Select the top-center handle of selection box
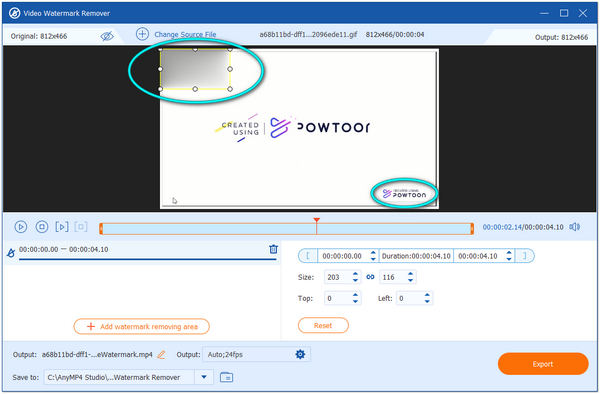 coord(195,49)
